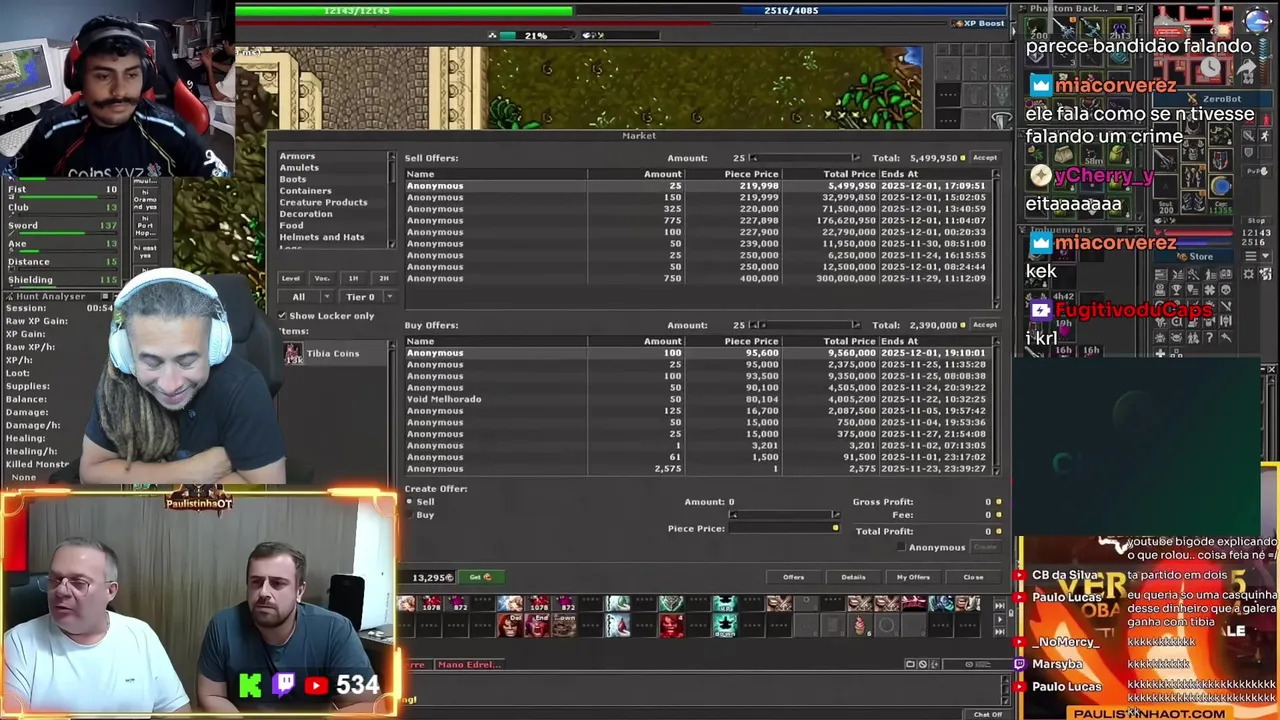Image resolution: width=1280 pixels, height=720 pixels.
Task: Select sell offer with total 300,000,000
Action: (697, 278)
